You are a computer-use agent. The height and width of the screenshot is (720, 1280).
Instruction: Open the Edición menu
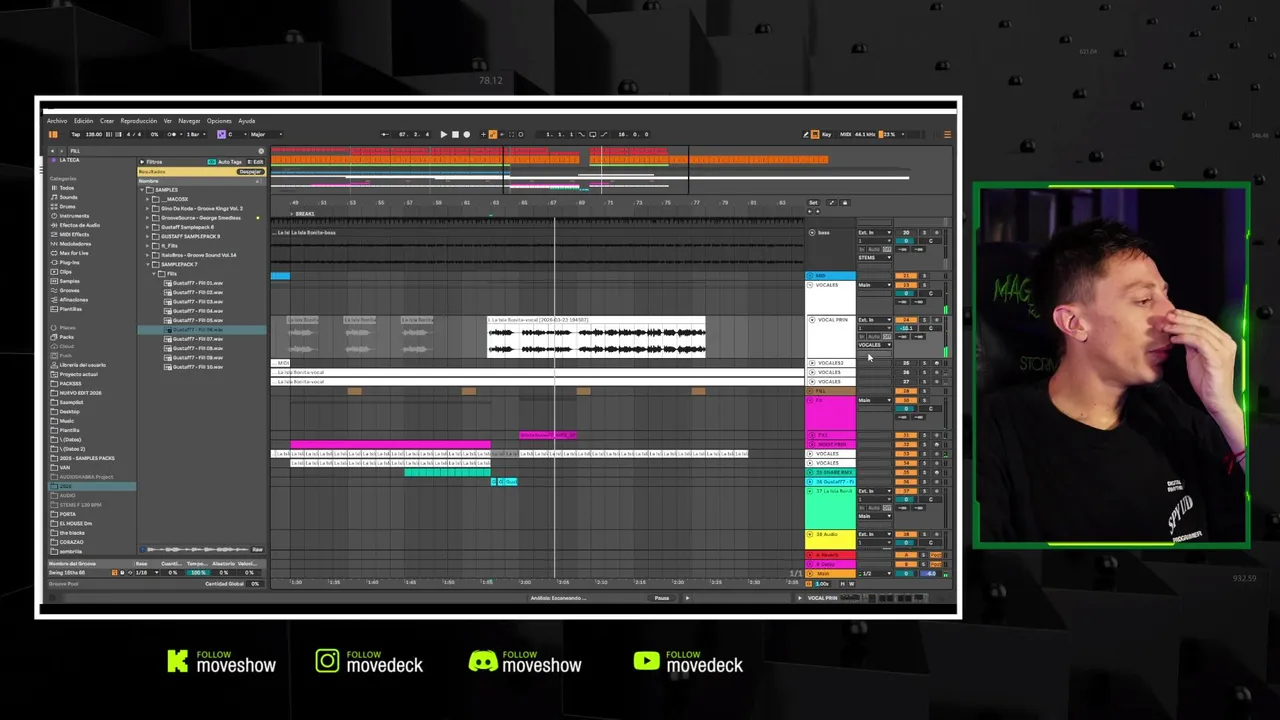pyautogui.click(x=83, y=121)
